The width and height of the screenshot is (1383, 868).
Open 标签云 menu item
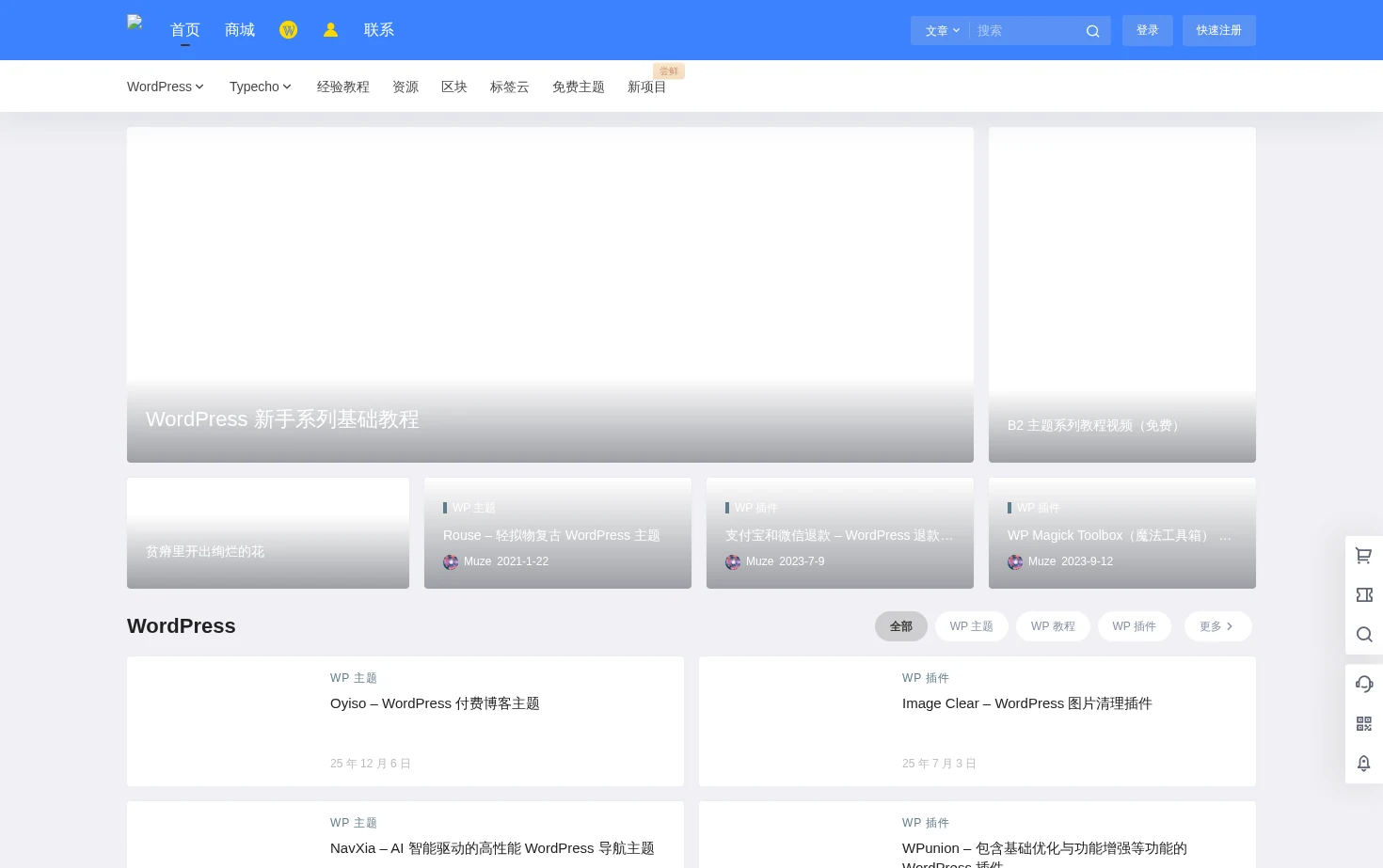[x=510, y=87]
